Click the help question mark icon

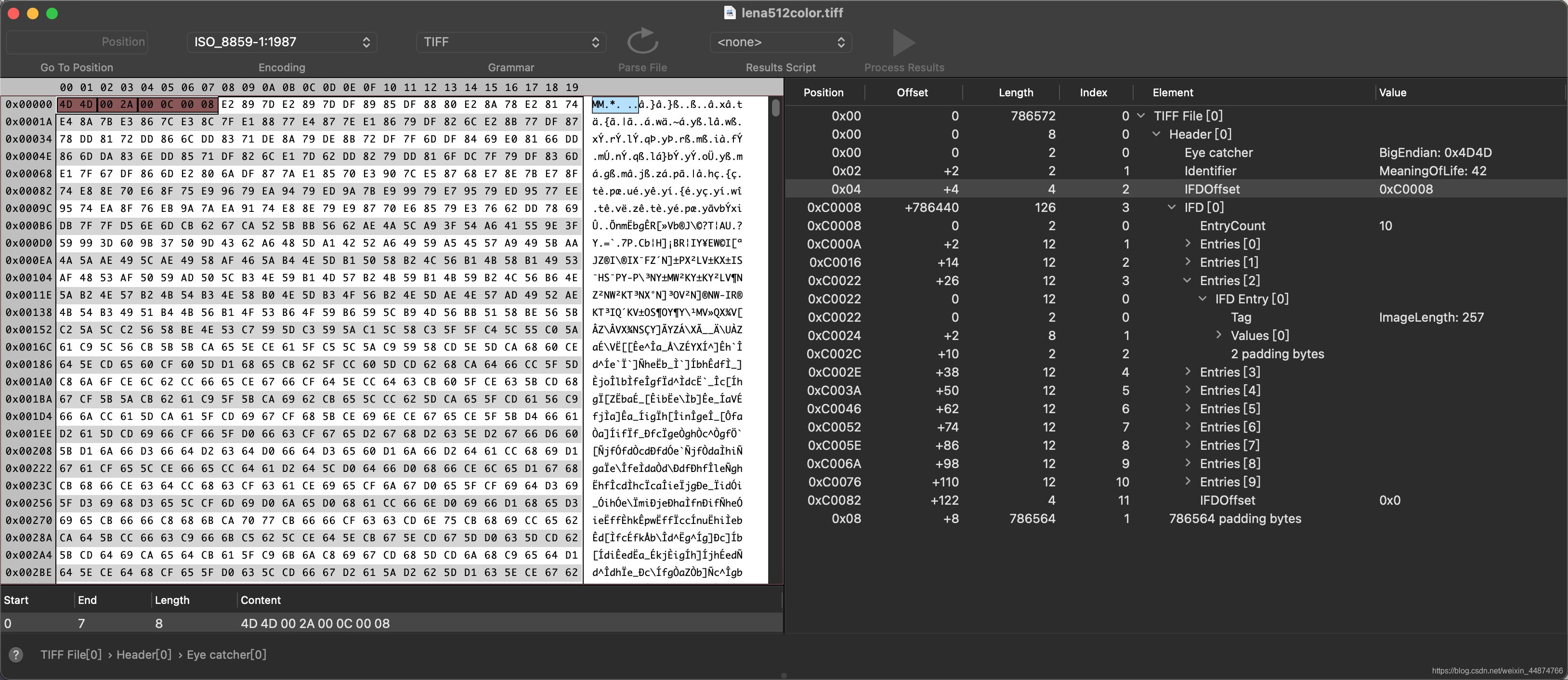coord(16,654)
